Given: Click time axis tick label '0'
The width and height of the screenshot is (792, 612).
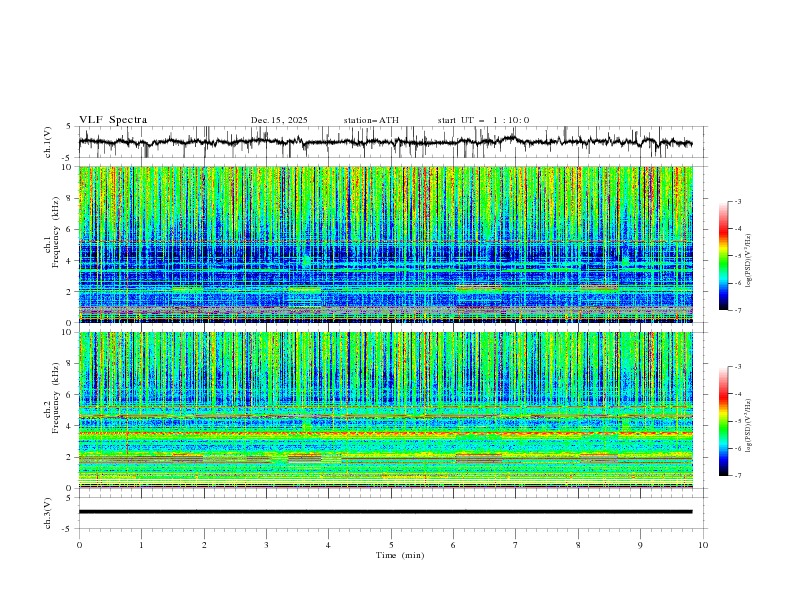Looking at the screenshot, I should pyautogui.click(x=79, y=545).
